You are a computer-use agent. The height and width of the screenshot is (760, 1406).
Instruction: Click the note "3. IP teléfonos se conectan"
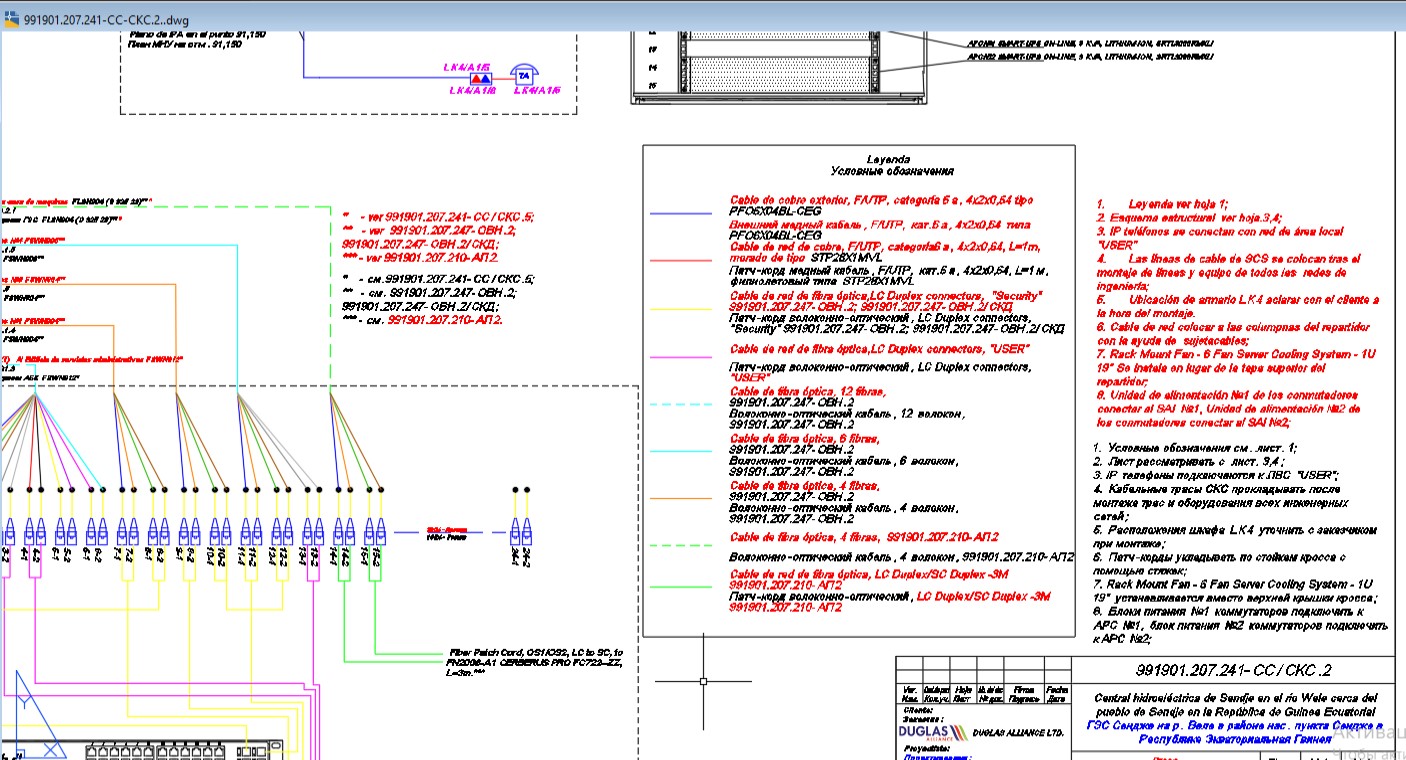(x=1222, y=231)
